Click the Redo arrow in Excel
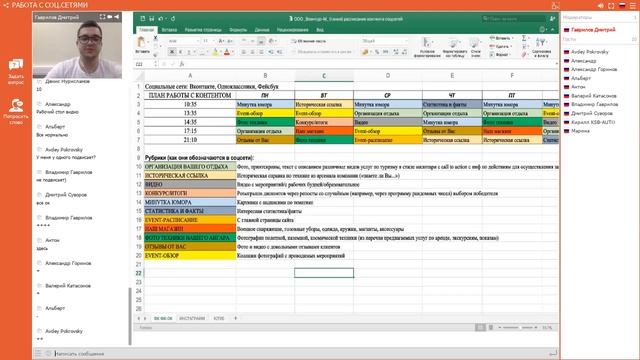 pyautogui.click(x=173, y=19)
